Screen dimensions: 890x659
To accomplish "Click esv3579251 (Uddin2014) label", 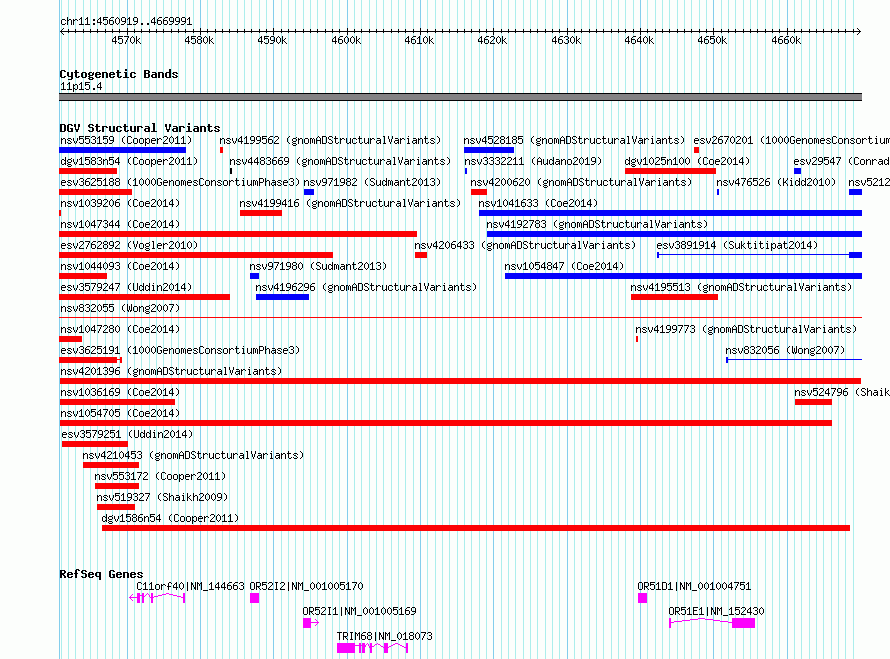I will (x=127, y=434).
